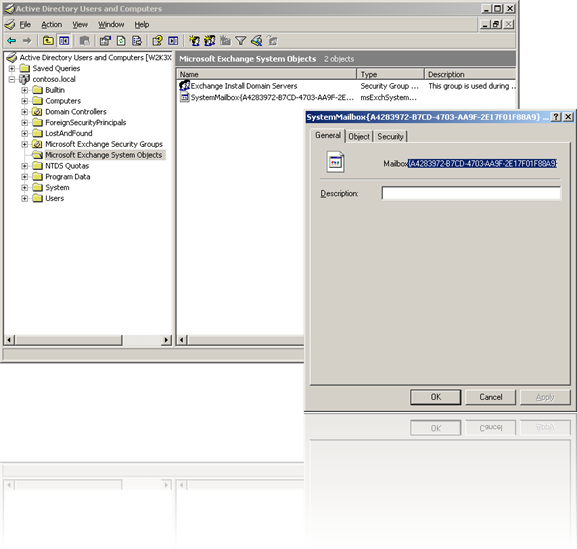Select the Active Directory Users and Computers root node
This screenshot has width=577, height=549.
pyautogui.click(x=95, y=57)
